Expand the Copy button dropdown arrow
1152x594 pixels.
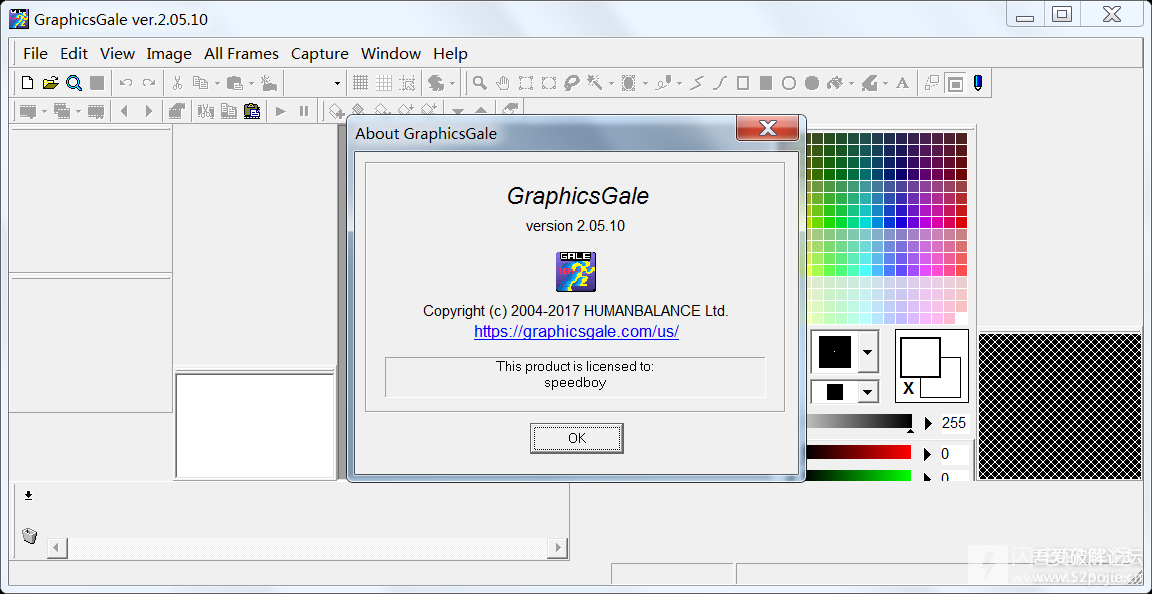click(217, 84)
